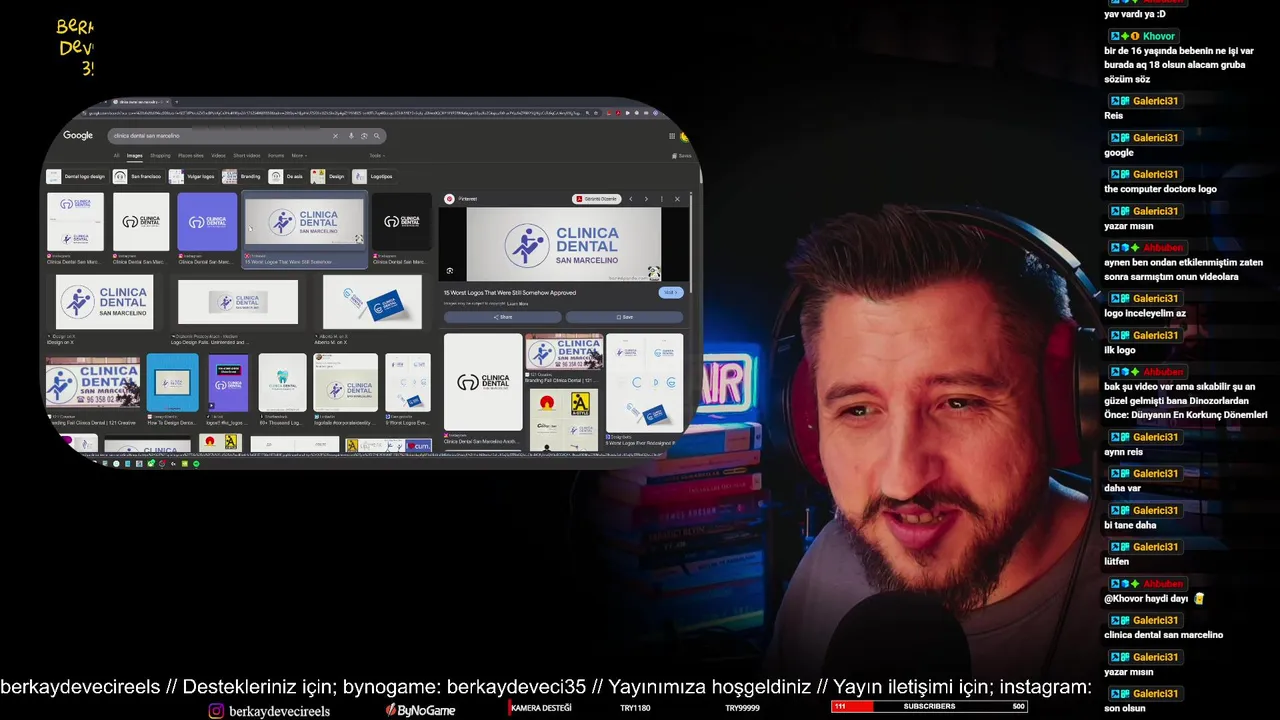Filter by the Design chip
Screen dimensions: 1280x720
[328, 177]
